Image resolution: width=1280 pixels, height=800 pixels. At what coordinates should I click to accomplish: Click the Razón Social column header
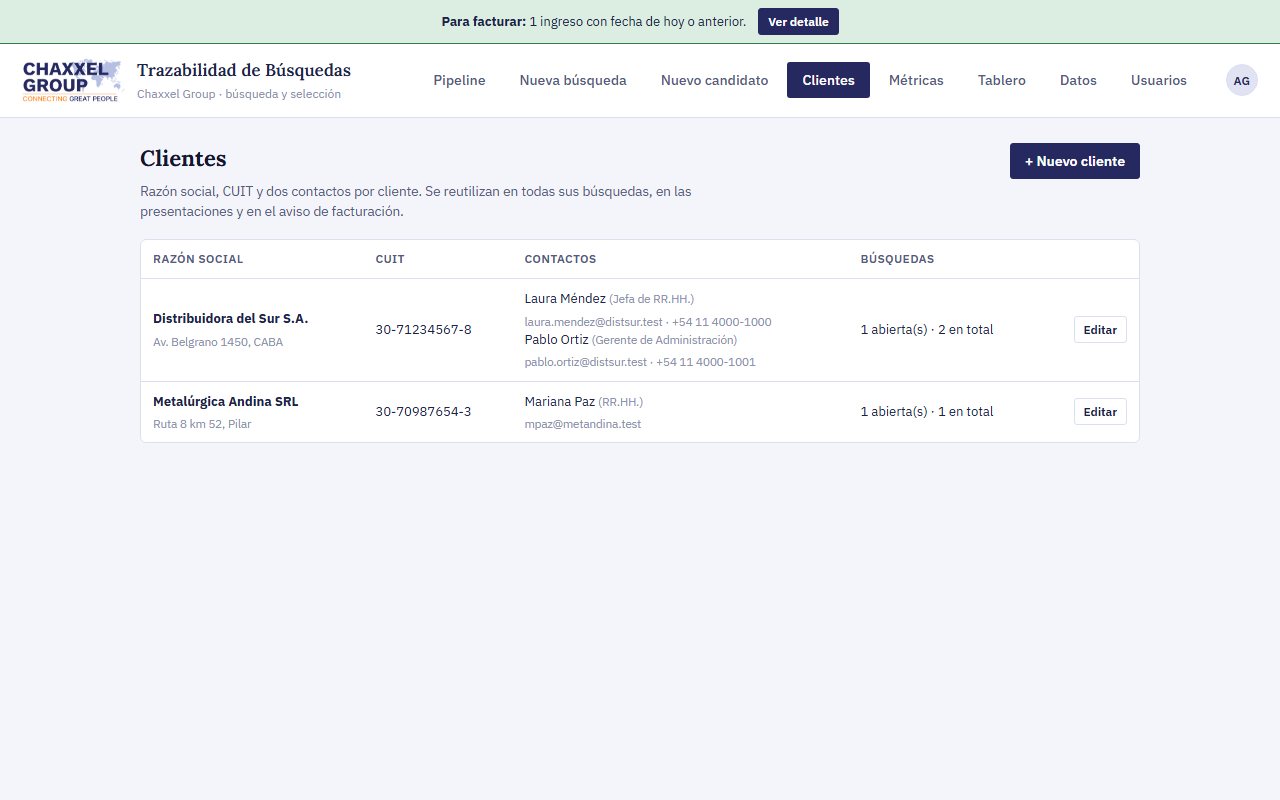pos(198,259)
